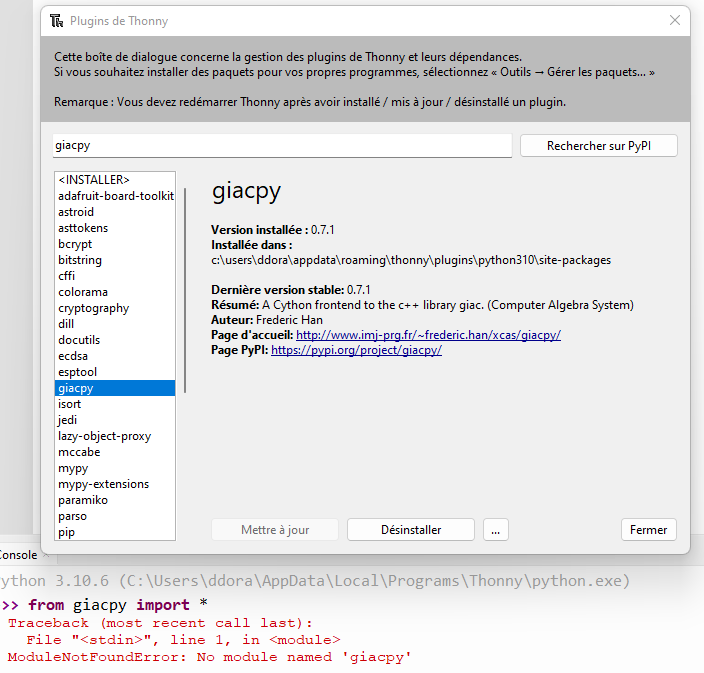Select mypy in the package list

click(x=114, y=468)
